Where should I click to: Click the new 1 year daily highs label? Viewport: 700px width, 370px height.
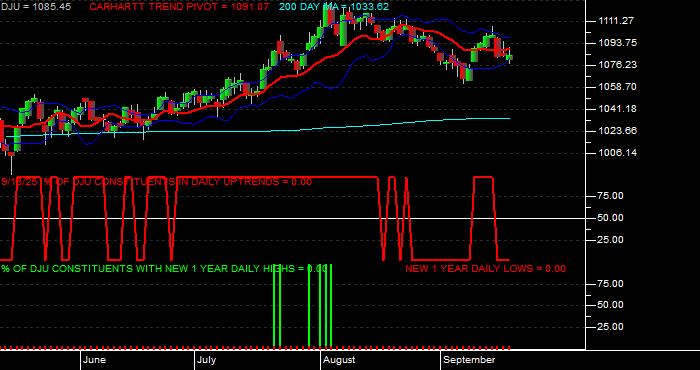coord(165,269)
